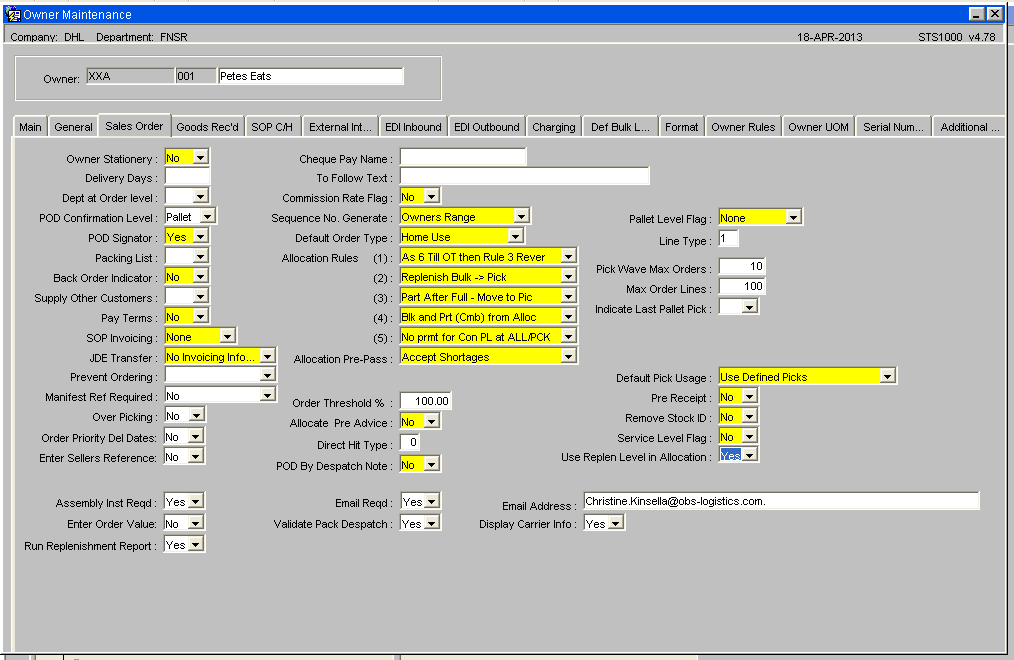The width and height of the screenshot is (1014, 660).
Task: Go to the Charging tab
Action: tap(554, 127)
